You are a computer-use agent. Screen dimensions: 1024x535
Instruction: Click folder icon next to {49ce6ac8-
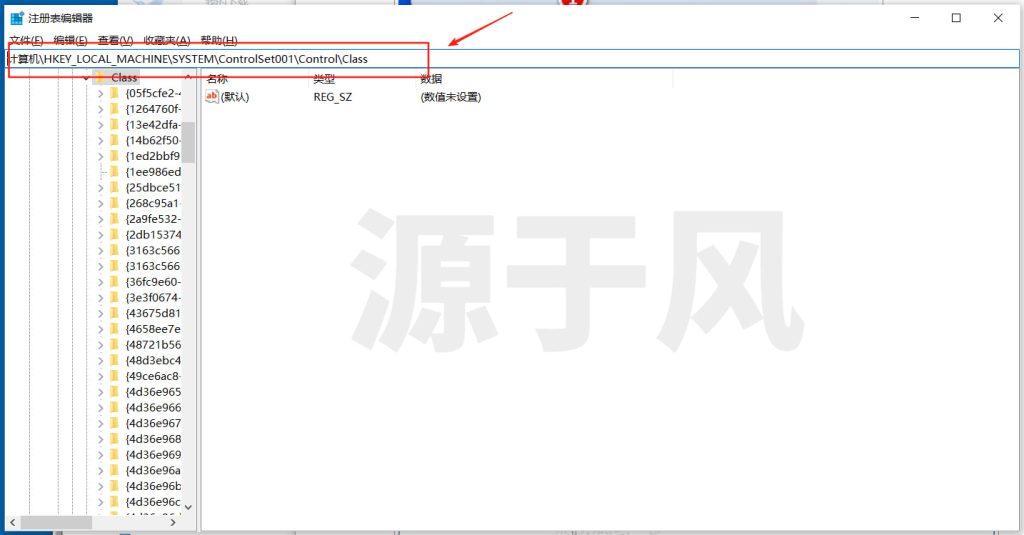(115, 376)
